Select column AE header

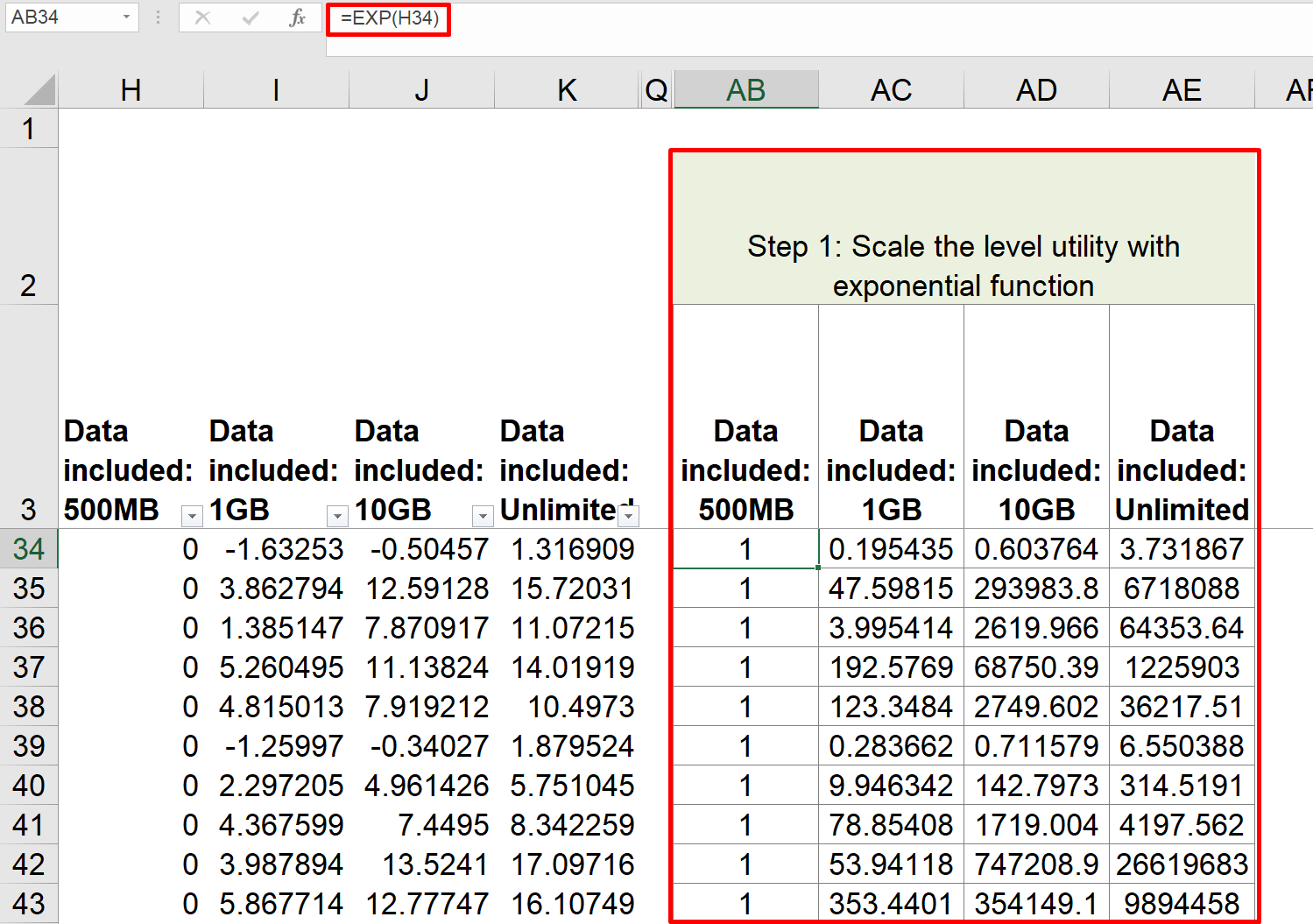pyautogui.click(x=1182, y=90)
